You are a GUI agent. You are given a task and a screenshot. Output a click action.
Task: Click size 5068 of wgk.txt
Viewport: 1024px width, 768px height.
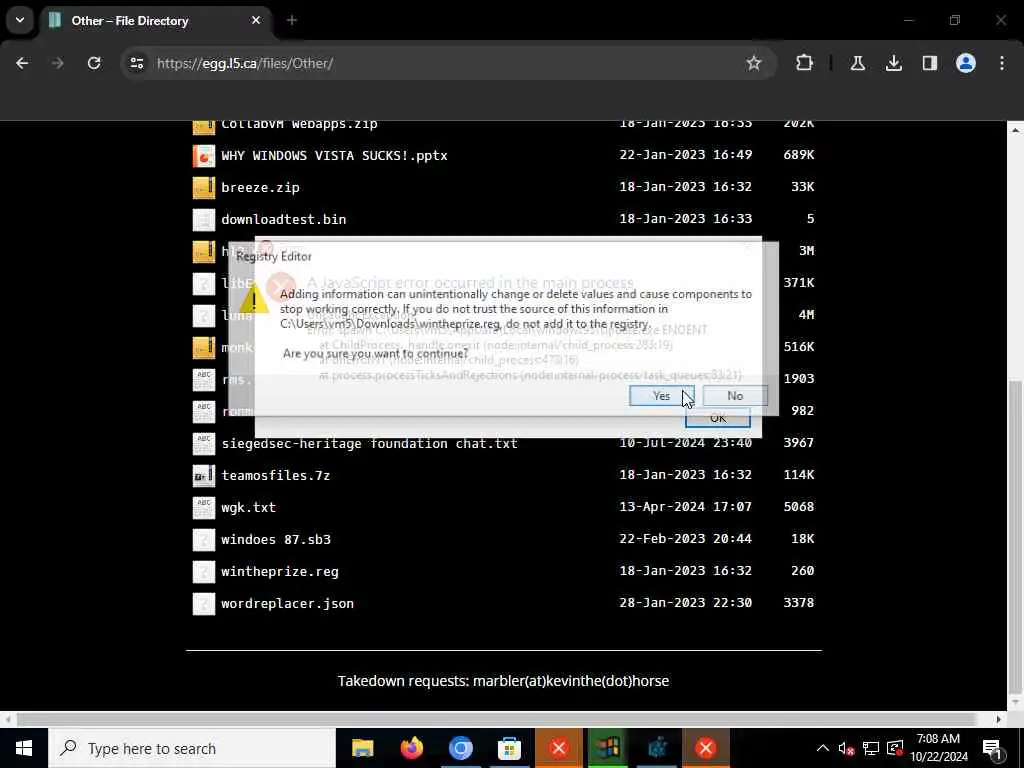(798, 507)
